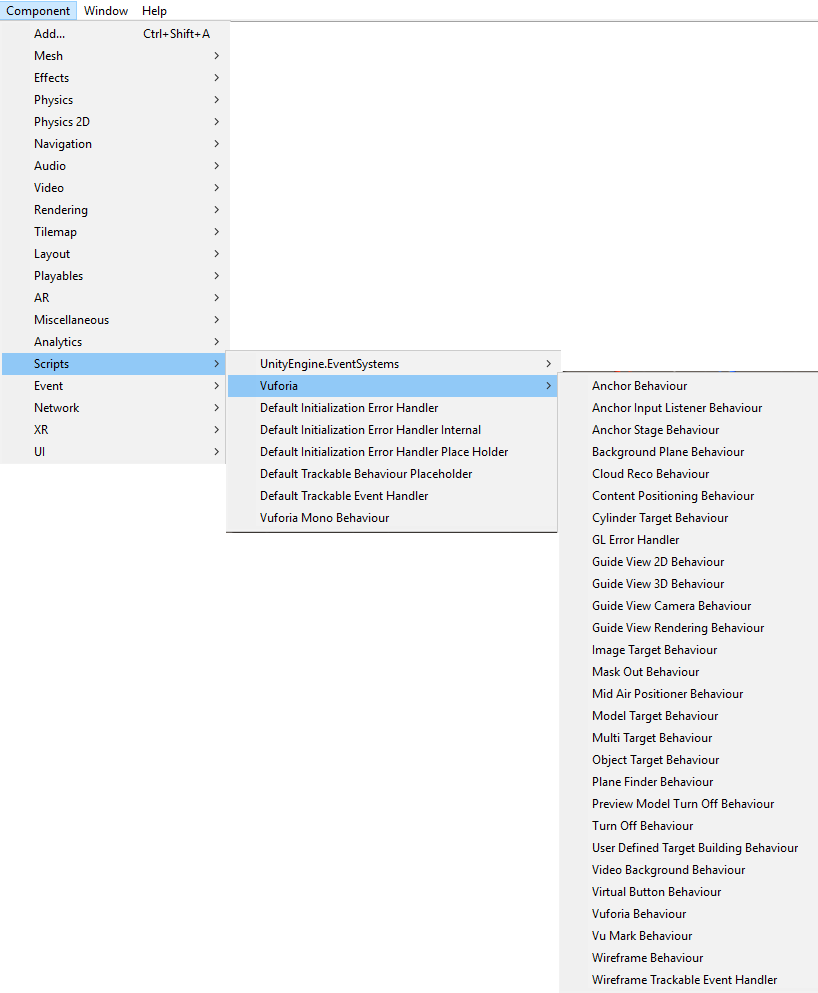This screenshot has height=993, width=818.
Task: Select Virtual Button Behaviour
Action: click(689, 892)
